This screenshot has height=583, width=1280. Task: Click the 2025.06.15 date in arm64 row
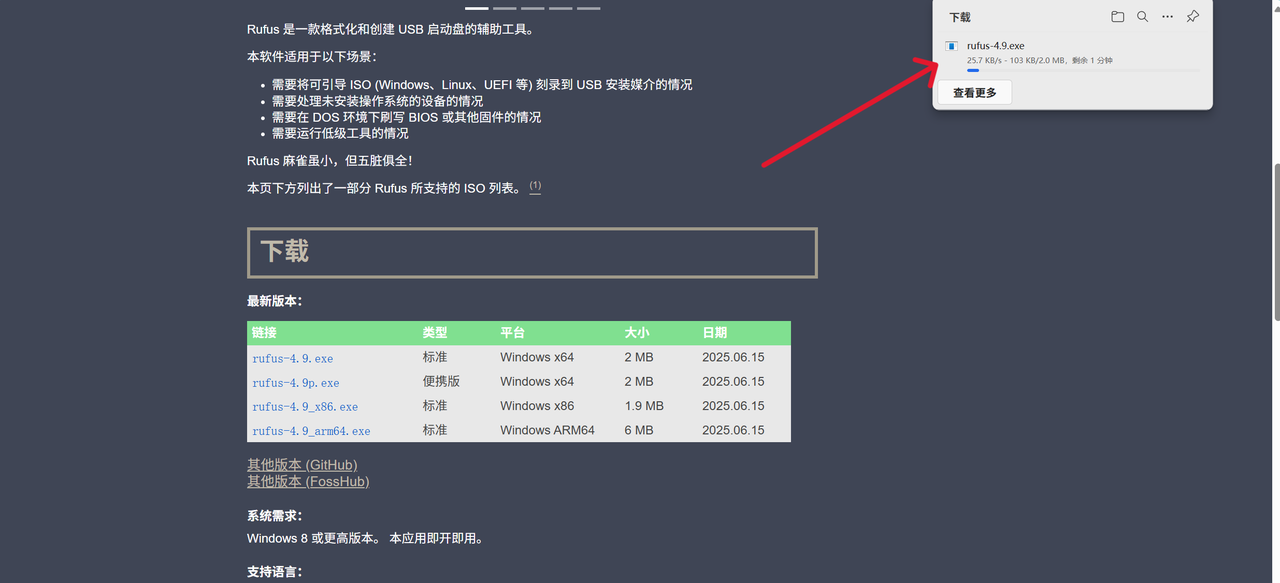[x=733, y=430]
